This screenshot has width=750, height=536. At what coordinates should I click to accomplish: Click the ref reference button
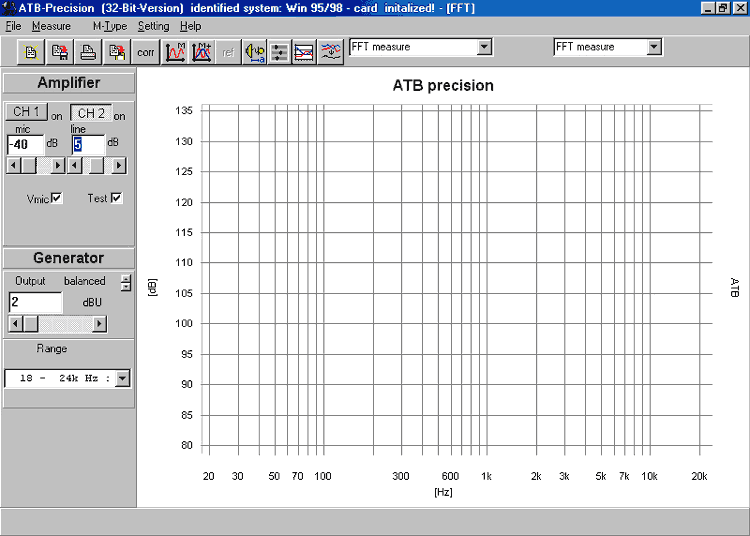pos(228,52)
